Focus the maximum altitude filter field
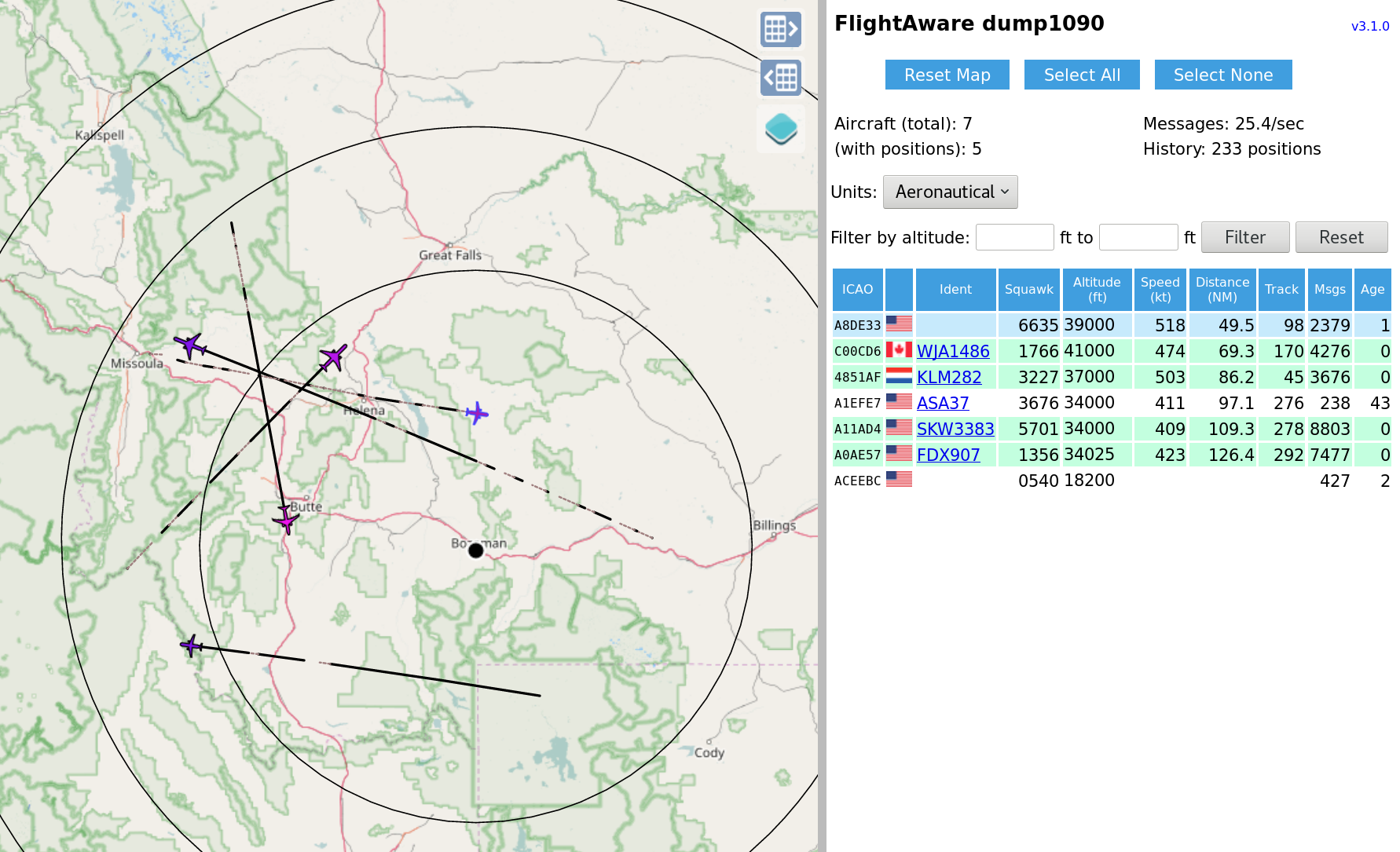The width and height of the screenshot is (1400, 852). coord(1138,237)
